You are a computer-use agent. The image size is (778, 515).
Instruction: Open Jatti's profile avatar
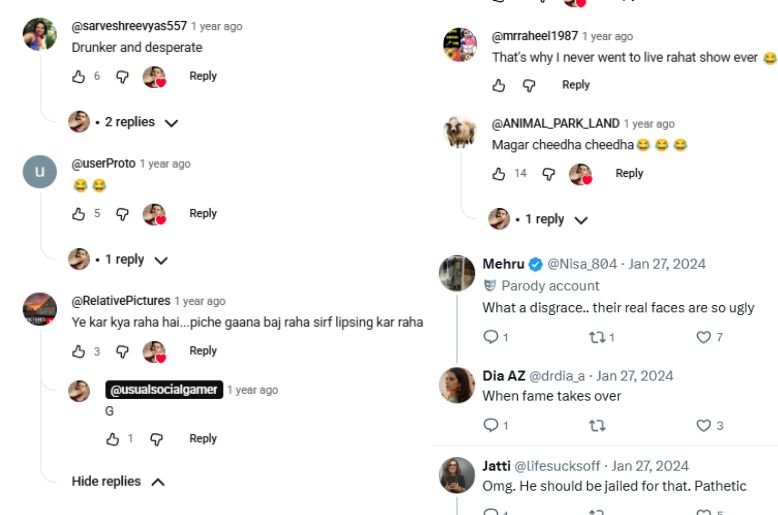[457, 475]
